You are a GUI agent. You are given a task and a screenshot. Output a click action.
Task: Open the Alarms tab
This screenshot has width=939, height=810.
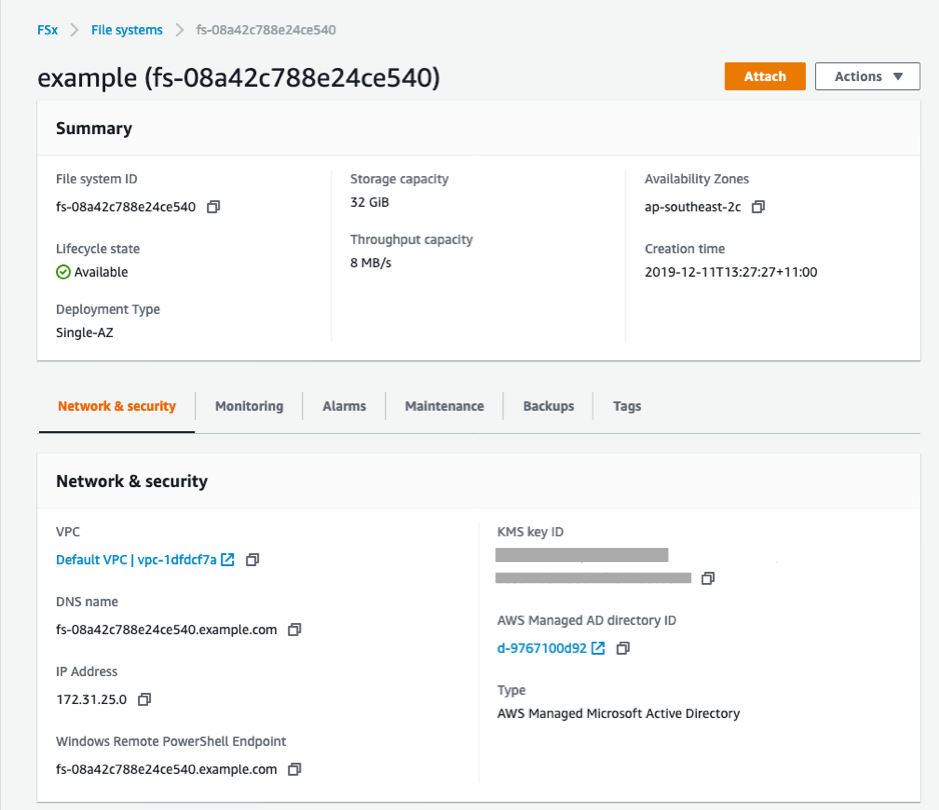(344, 406)
